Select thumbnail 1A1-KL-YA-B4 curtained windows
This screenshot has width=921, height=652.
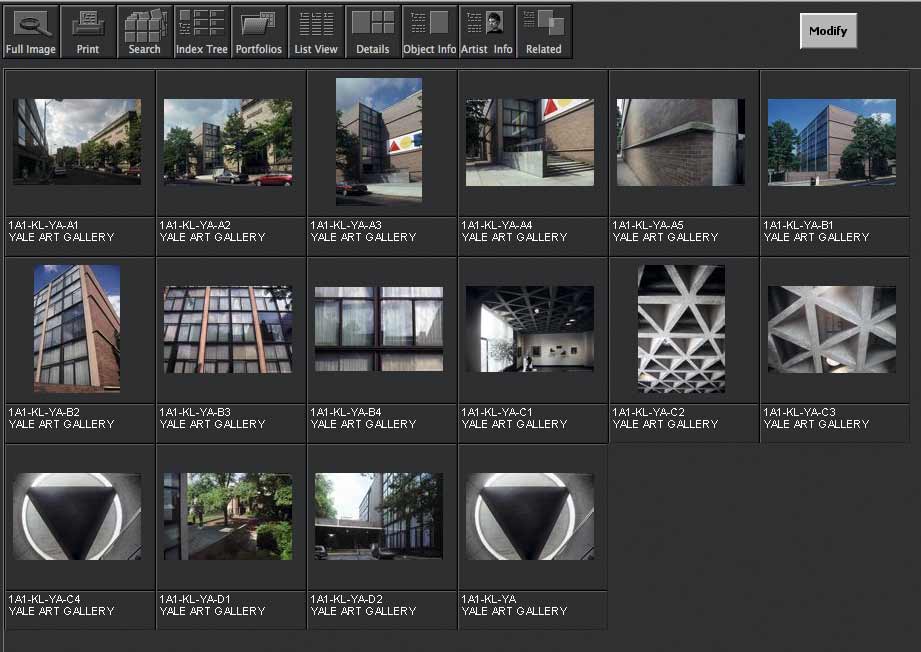coord(379,329)
